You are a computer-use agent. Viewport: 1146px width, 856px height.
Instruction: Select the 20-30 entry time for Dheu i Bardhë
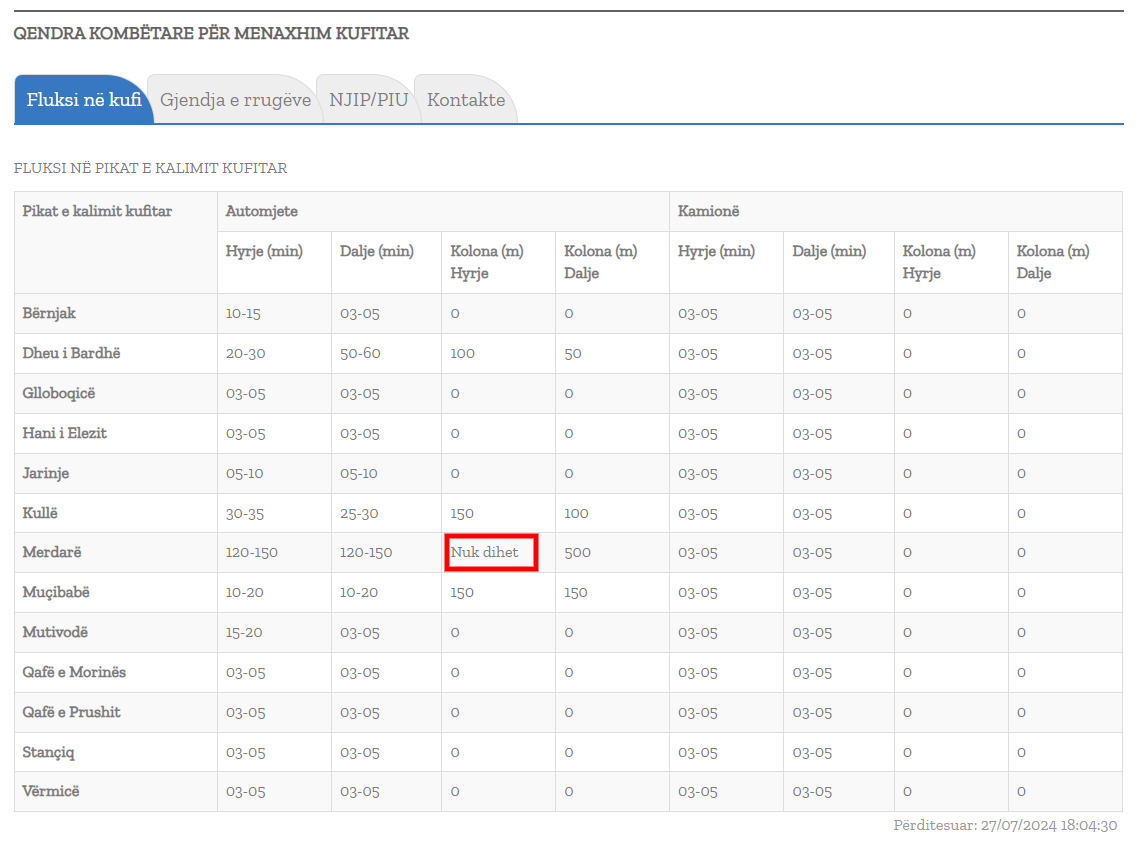tap(246, 354)
